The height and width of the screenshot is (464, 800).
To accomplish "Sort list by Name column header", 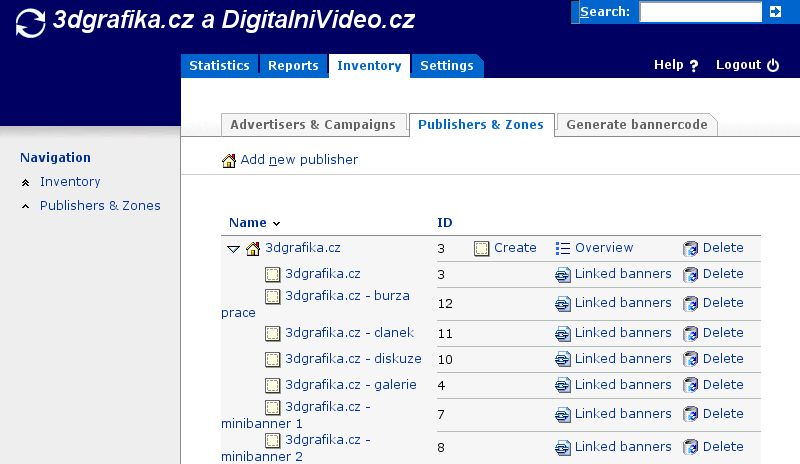I will [247, 223].
